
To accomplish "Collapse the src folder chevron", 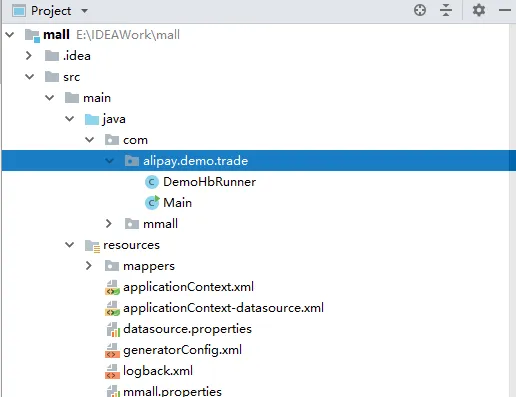I will point(30,77).
